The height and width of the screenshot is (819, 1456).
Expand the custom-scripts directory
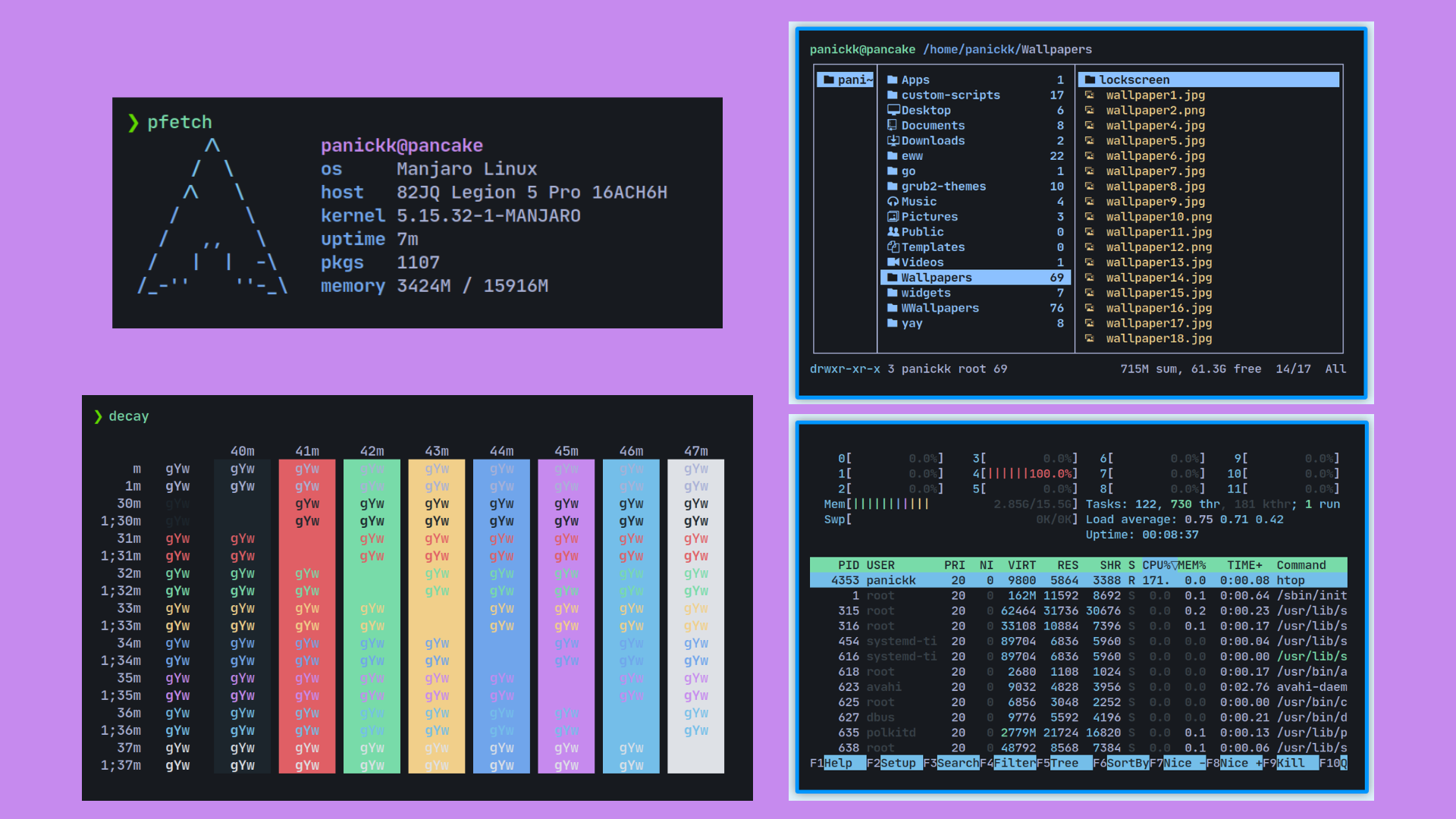[x=950, y=96]
